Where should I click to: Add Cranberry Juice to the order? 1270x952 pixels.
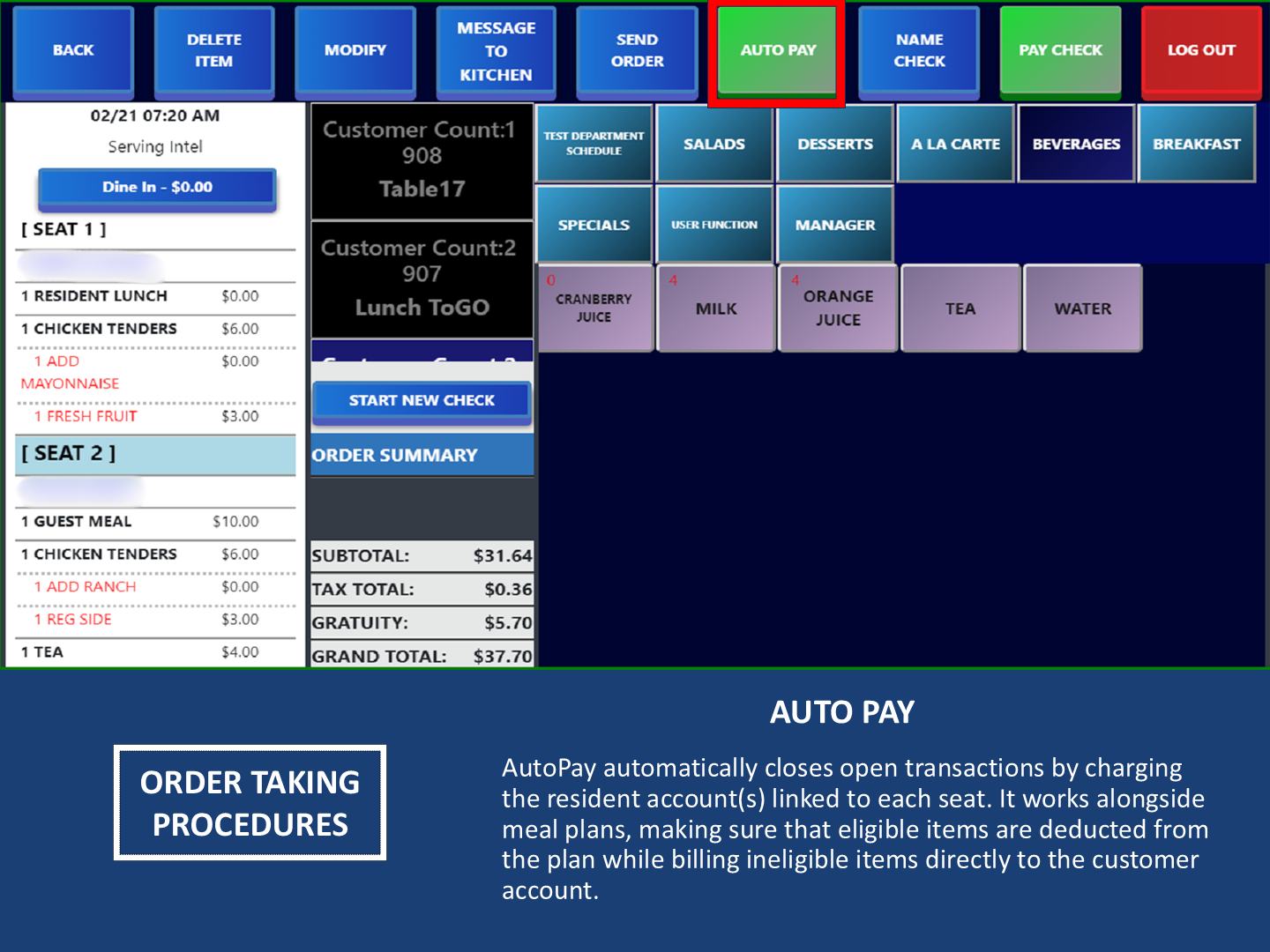[x=594, y=309]
